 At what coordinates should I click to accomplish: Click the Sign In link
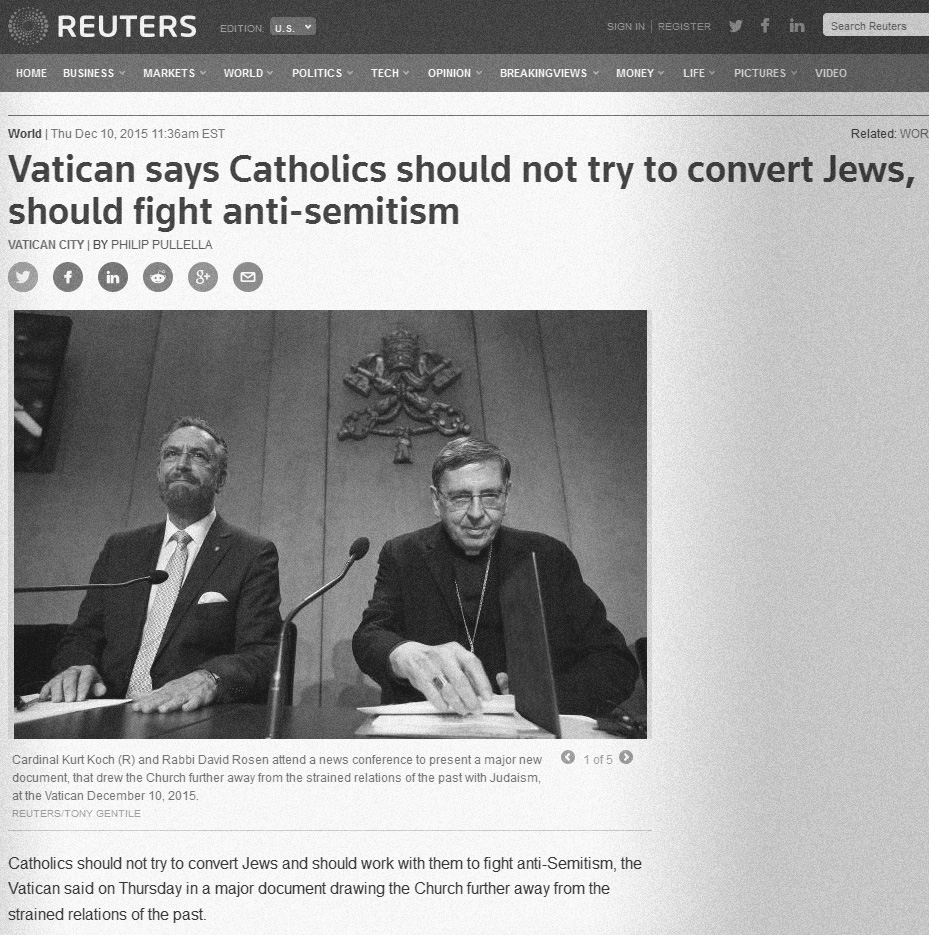click(x=625, y=26)
